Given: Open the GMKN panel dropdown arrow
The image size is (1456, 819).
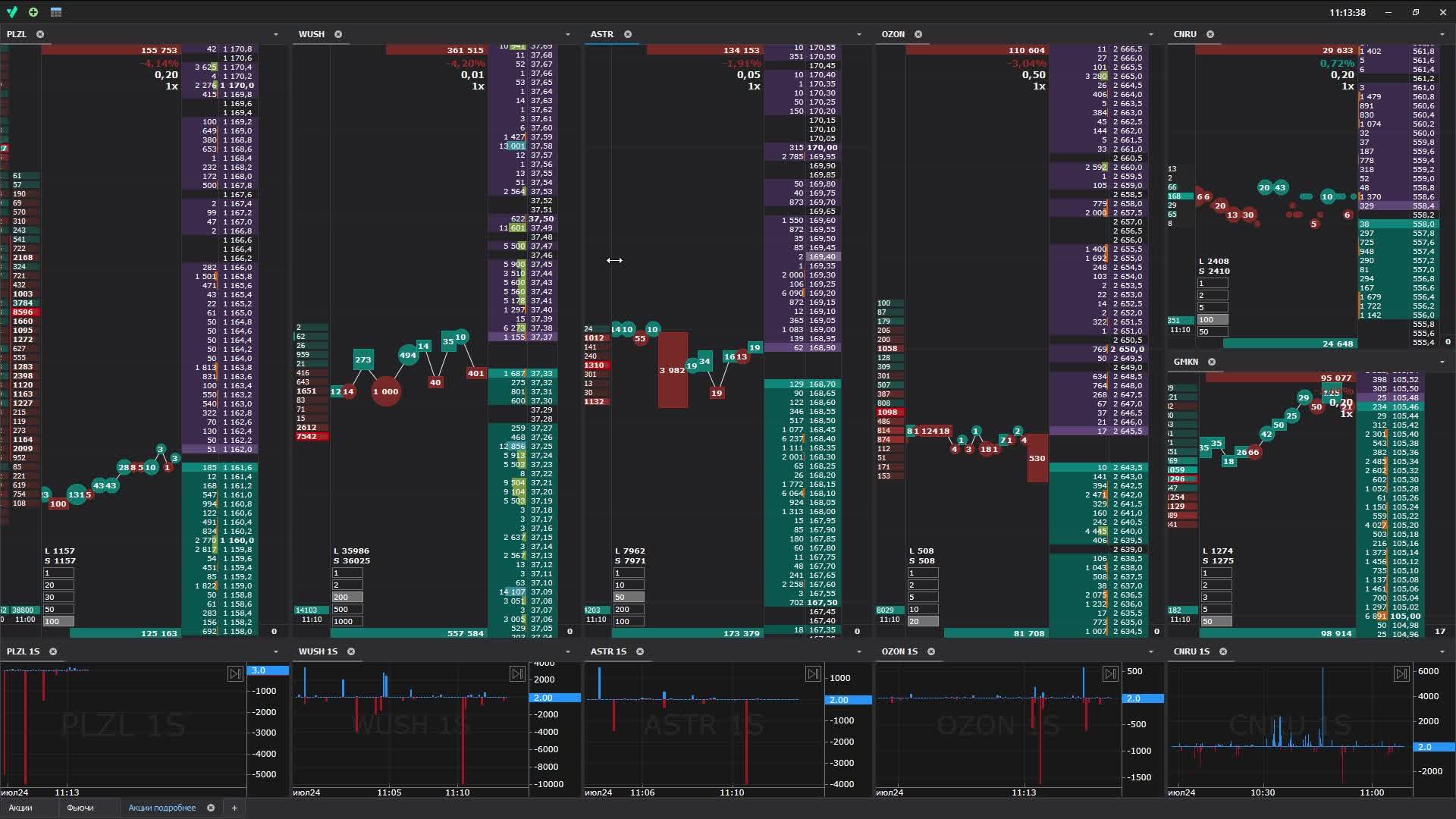Looking at the screenshot, I should [x=1442, y=362].
